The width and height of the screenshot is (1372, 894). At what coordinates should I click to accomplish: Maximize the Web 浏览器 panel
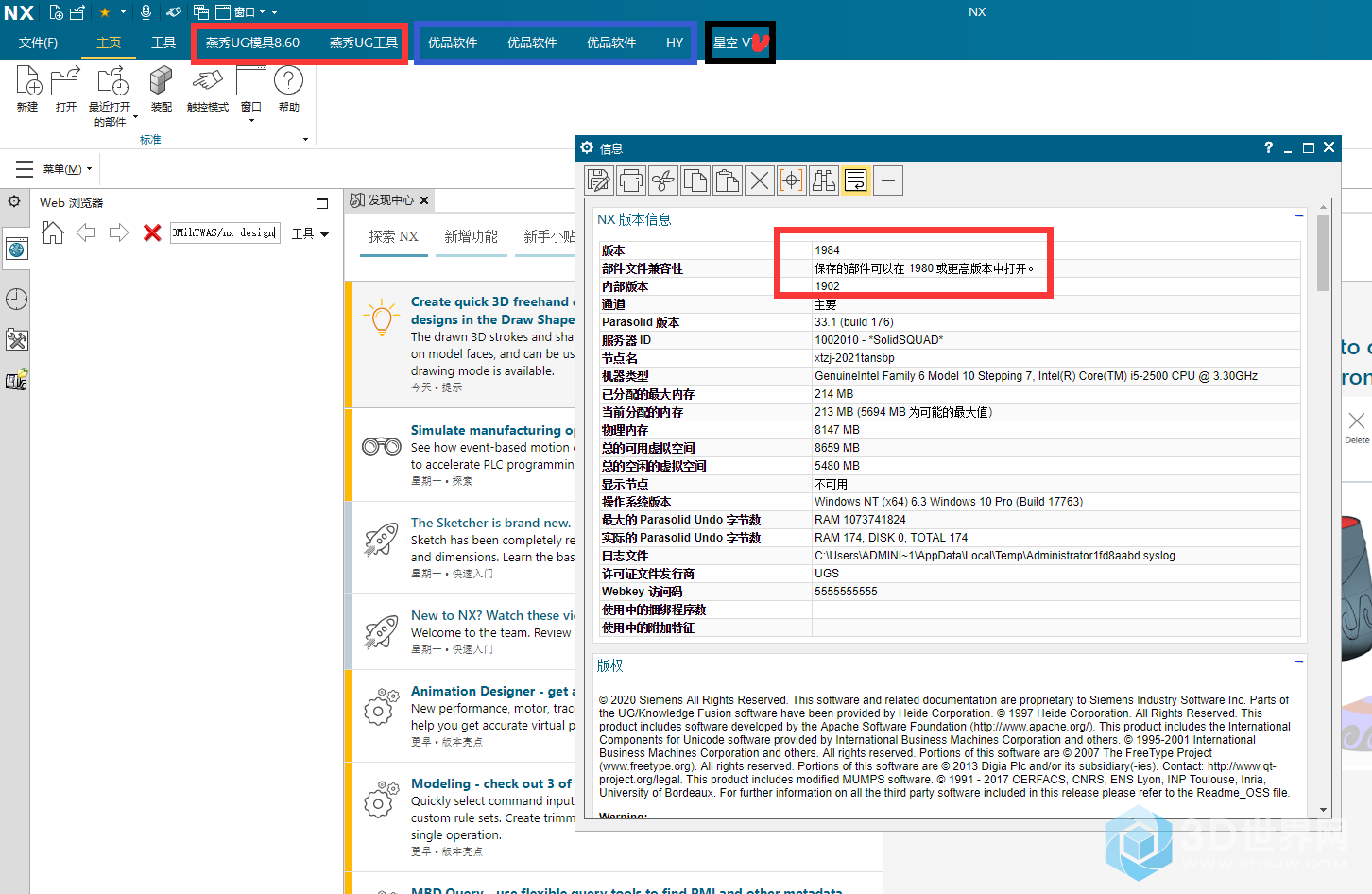coord(322,203)
